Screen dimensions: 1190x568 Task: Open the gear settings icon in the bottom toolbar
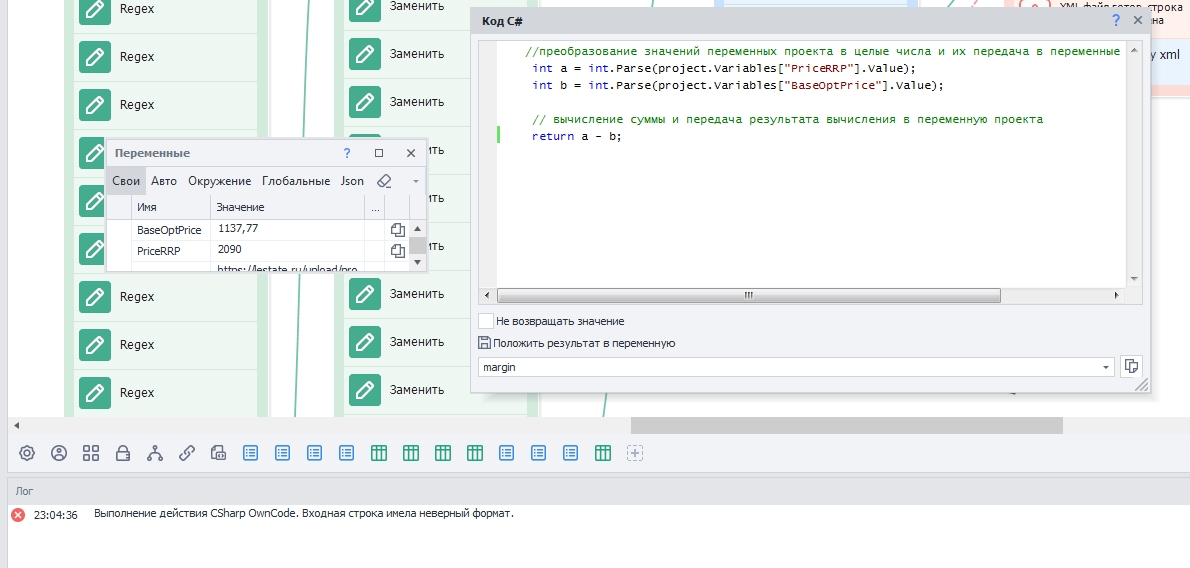click(27, 453)
